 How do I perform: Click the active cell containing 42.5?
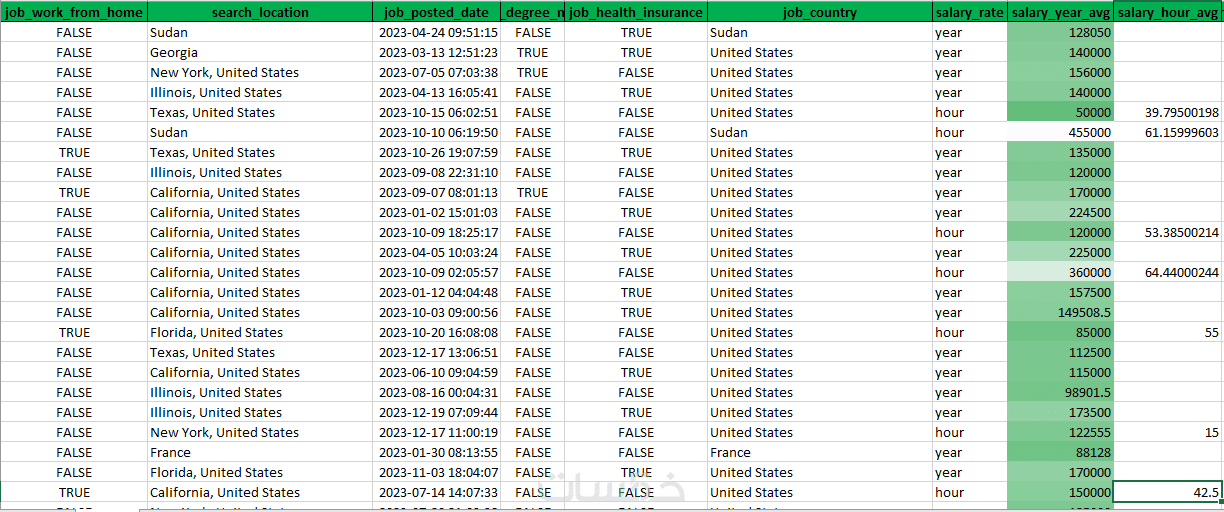point(1168,493)
